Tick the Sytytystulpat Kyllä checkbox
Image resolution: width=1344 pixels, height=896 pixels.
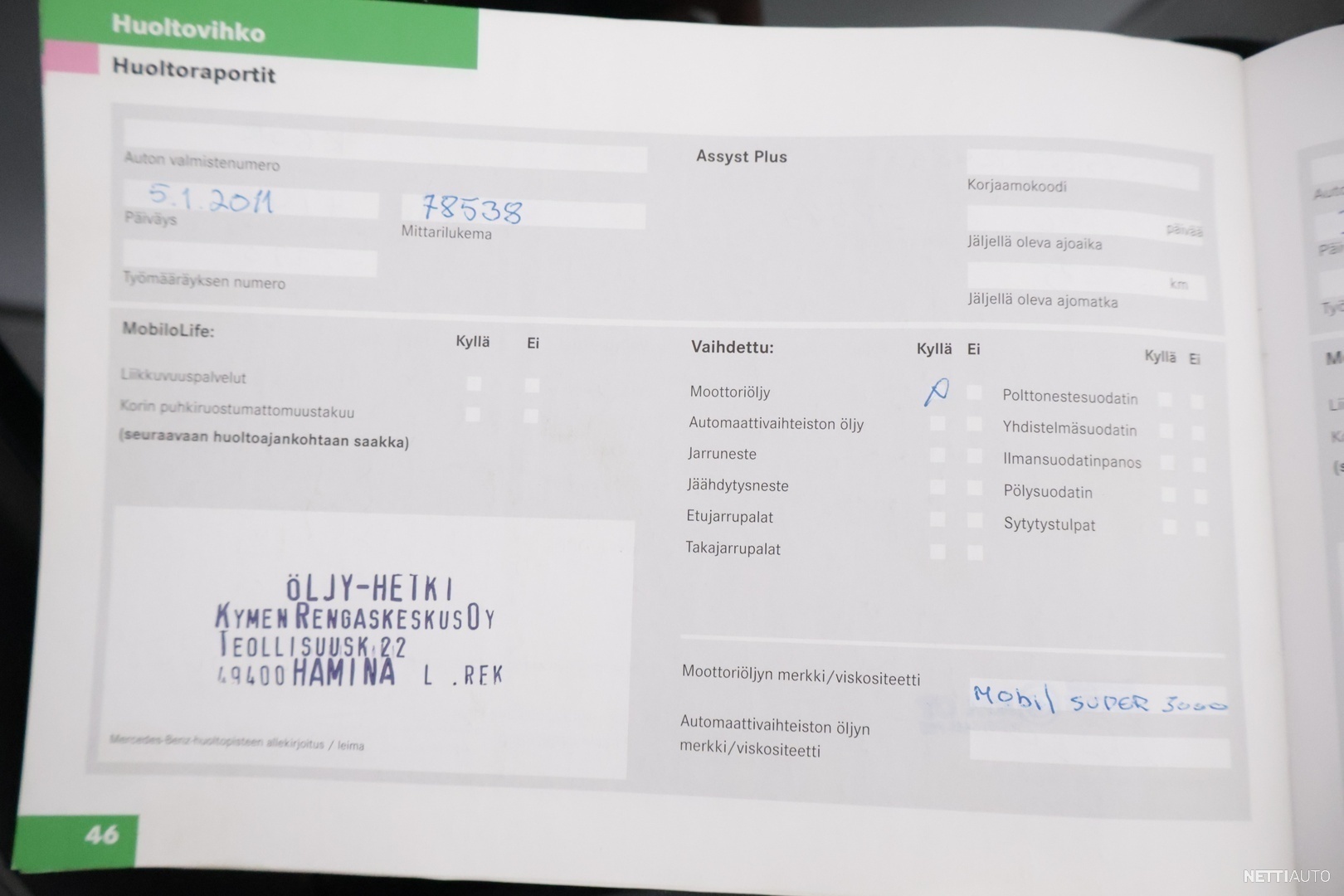pos(1169,527)
